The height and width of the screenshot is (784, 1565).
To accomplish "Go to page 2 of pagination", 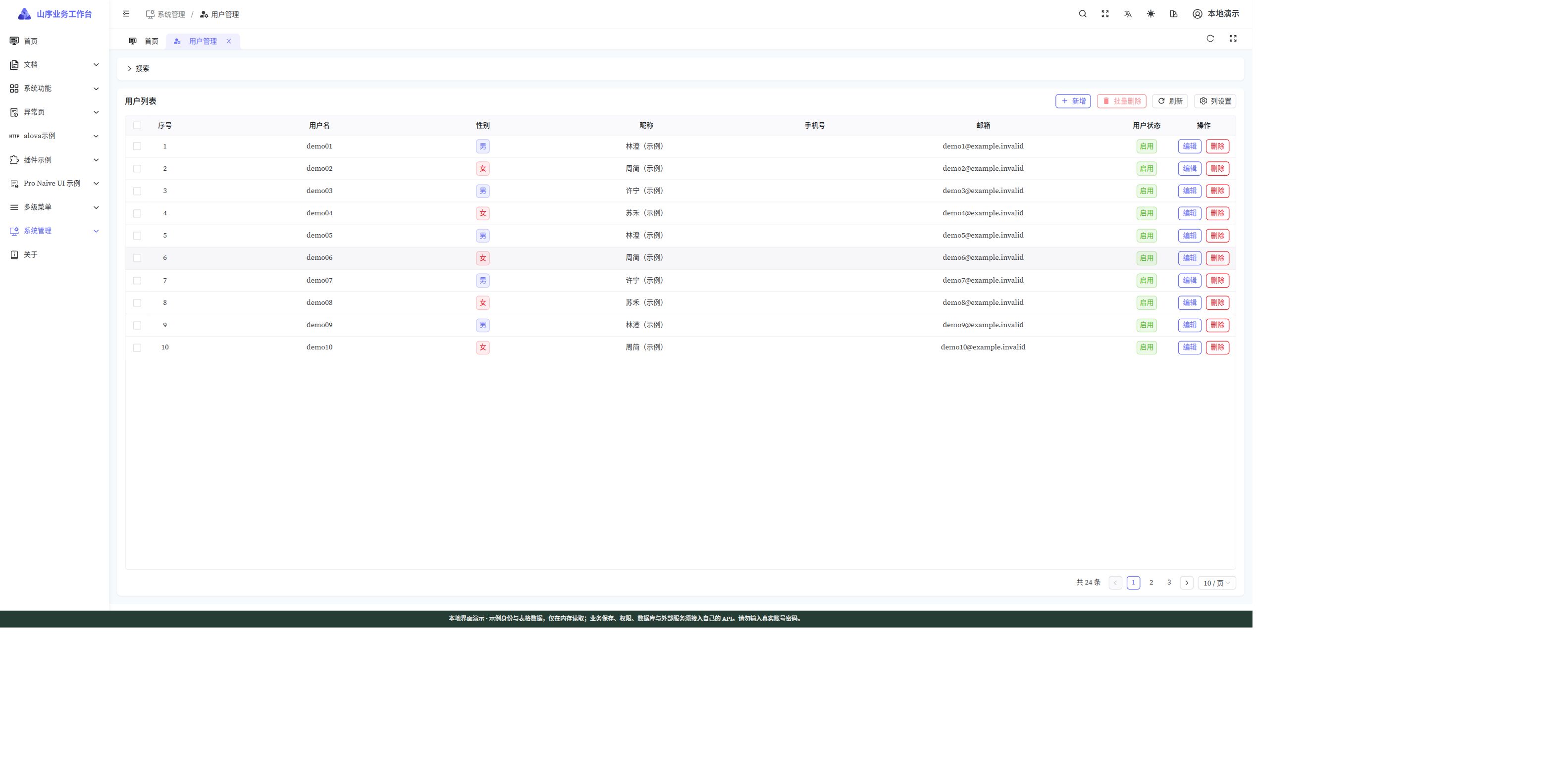I will (1150, 583).
